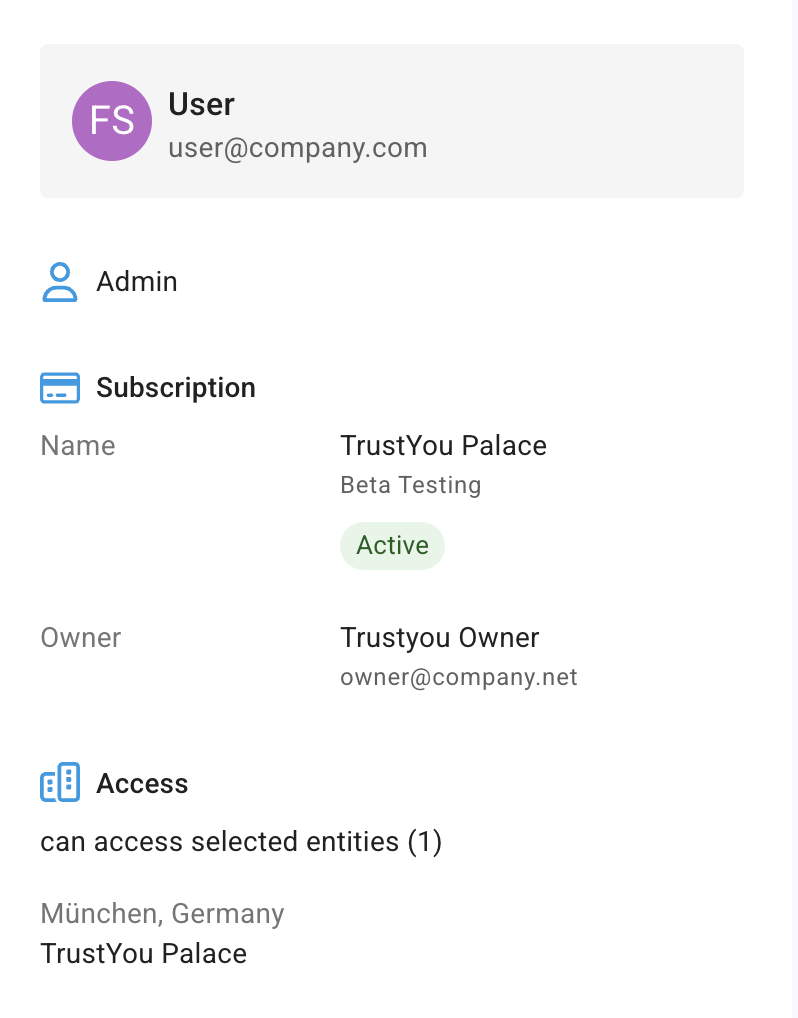Click the User name heading
The image size is (798, 1018).
[x=201, y=104]
